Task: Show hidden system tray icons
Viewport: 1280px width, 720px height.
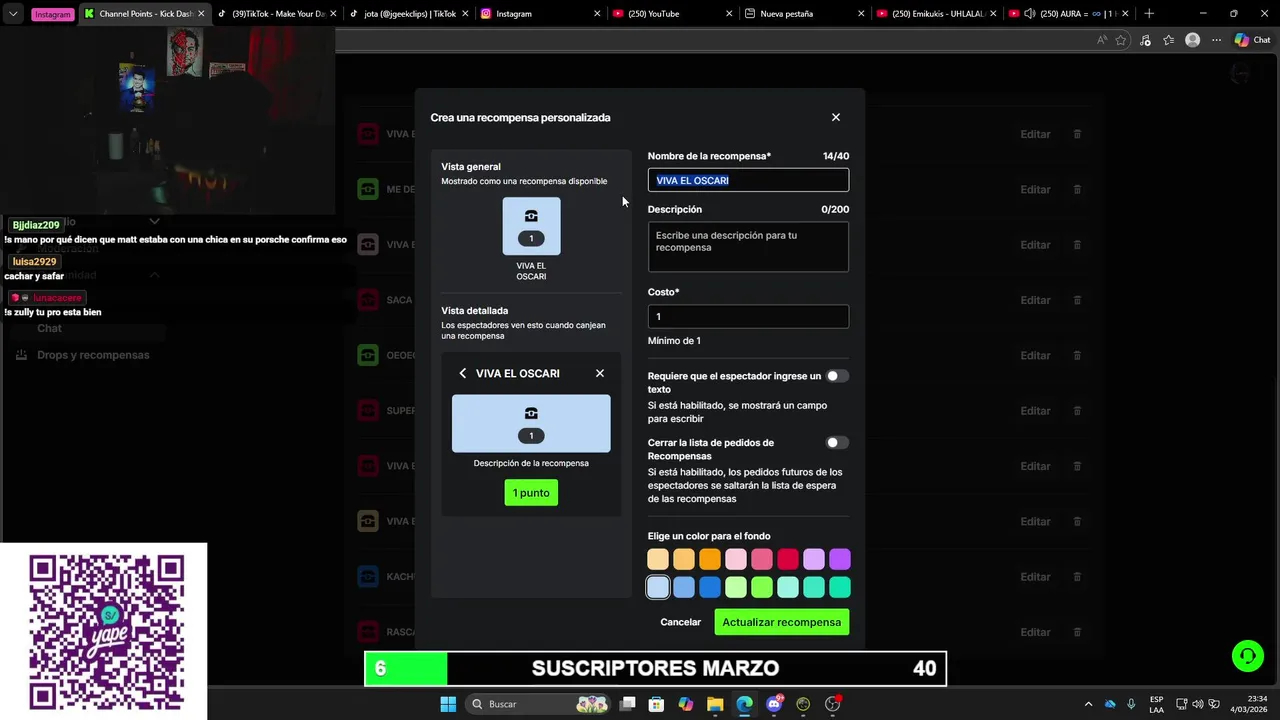Action: coord(1089,704)
